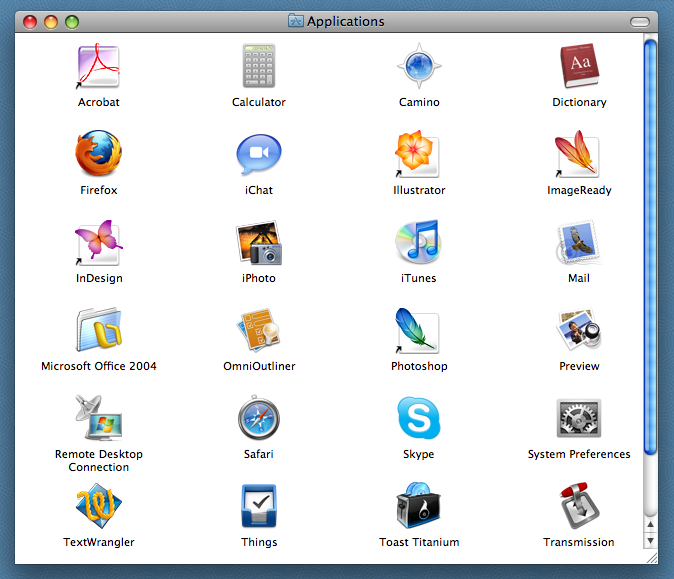Select the iTunes music disc icon
674x579 pixels.
coord(418,243)
